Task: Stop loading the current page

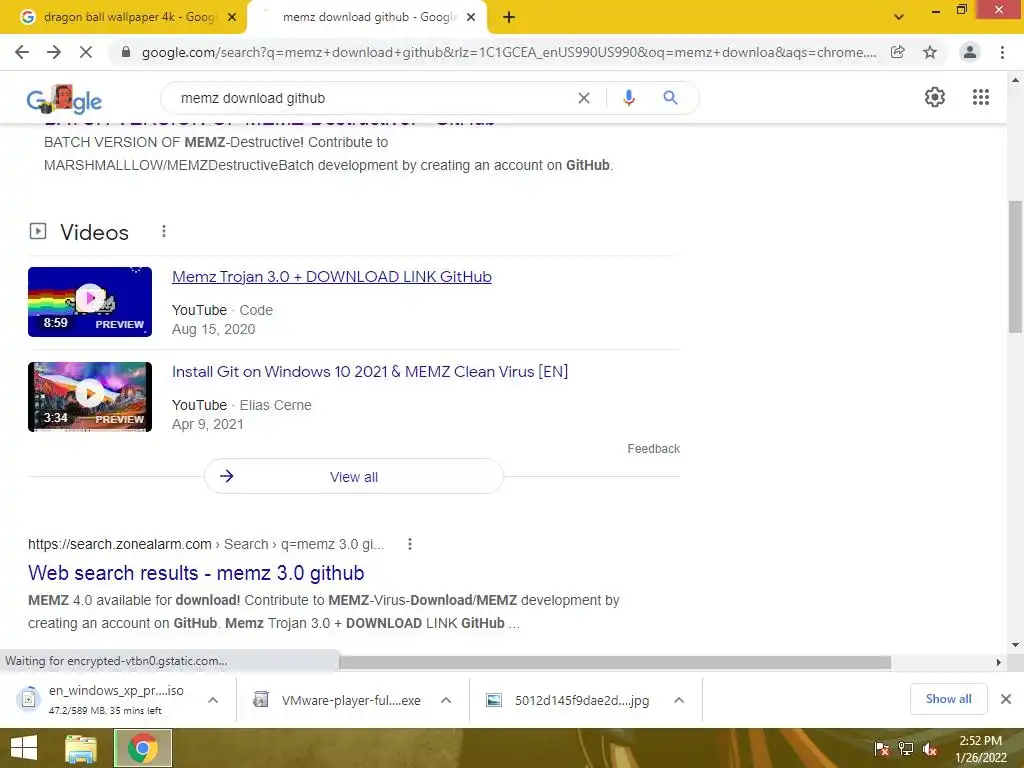Action: [x=86, y=52]
